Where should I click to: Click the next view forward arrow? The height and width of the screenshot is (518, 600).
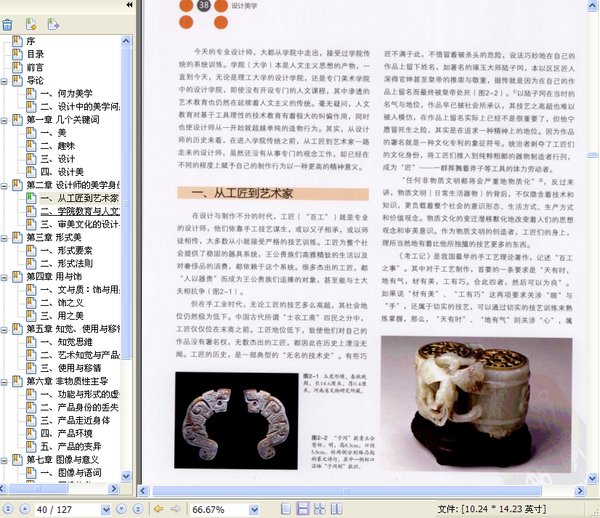click(x=175, y=509)
